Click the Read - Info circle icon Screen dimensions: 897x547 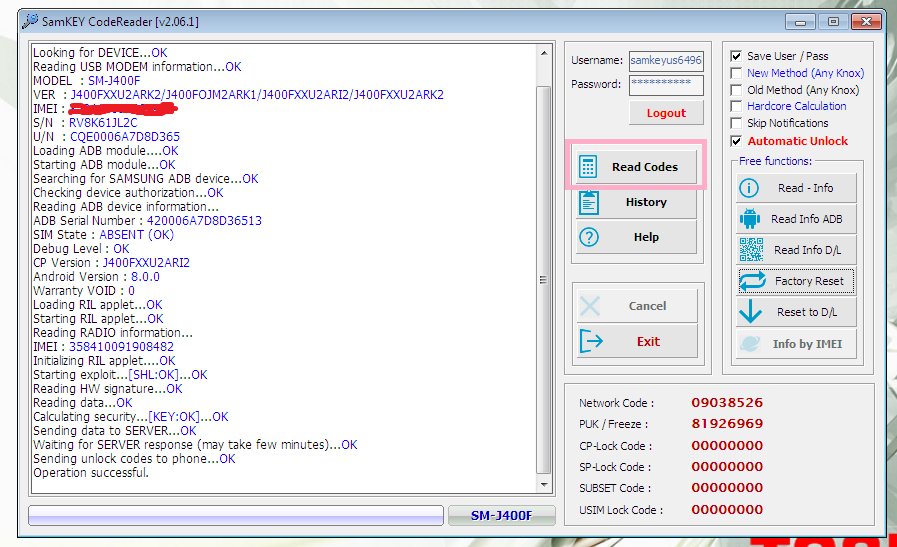click(x=749, y=188)
